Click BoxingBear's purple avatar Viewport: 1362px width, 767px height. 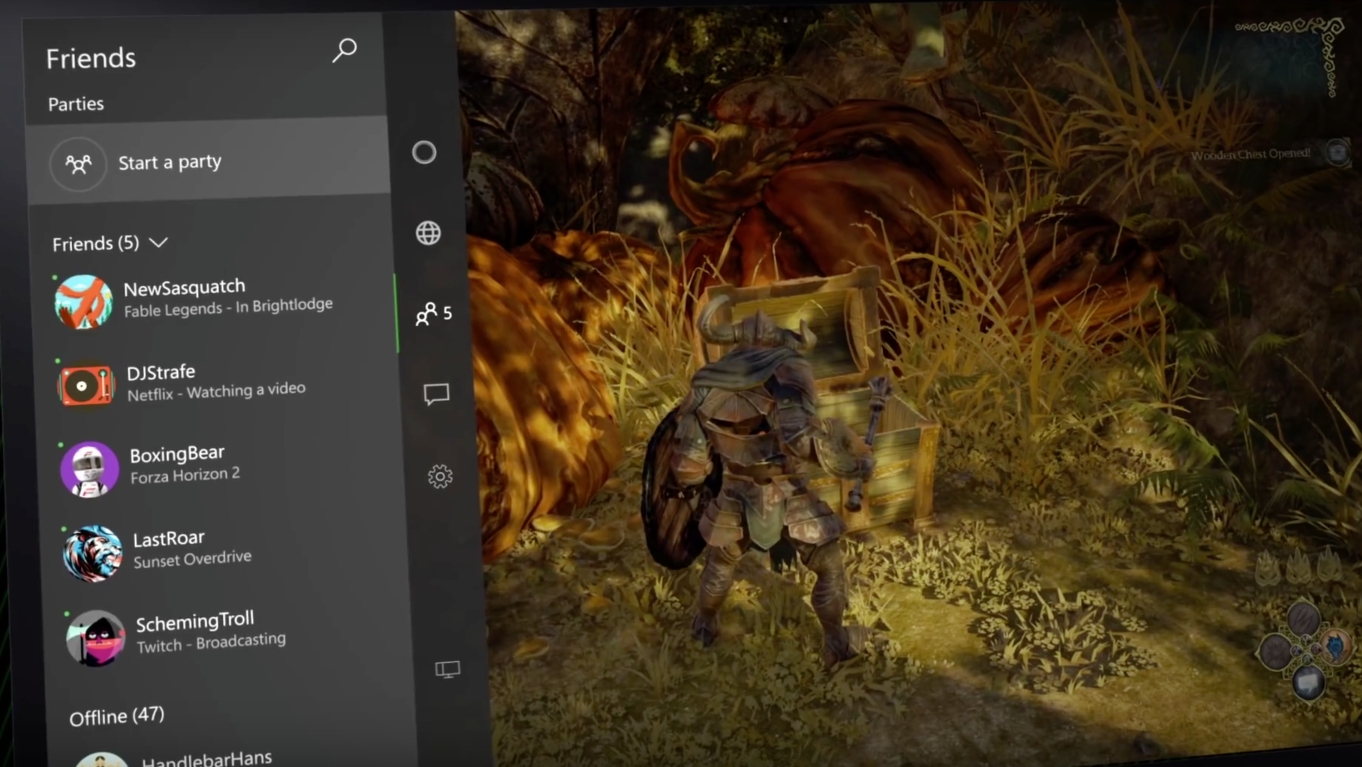pyautogui.click(x=90, y=469)
